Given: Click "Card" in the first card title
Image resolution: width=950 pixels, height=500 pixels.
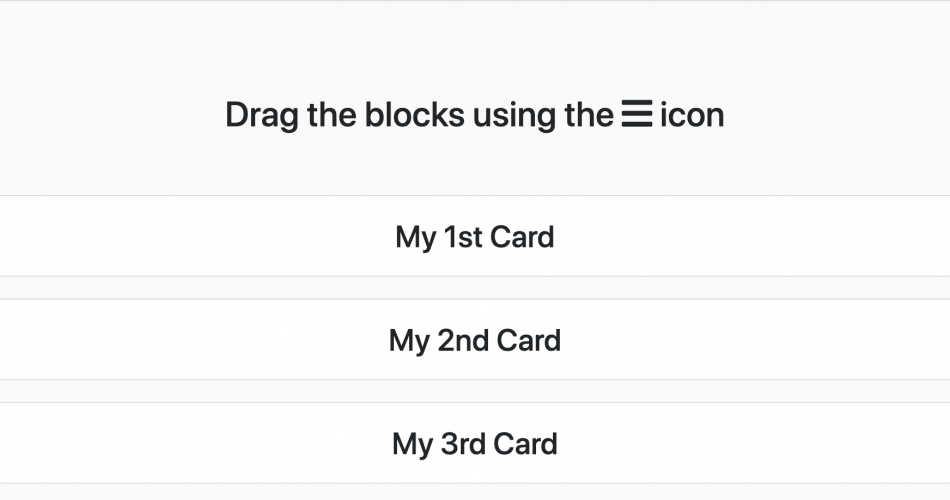Looking at the screenshot, I should tap(524, 237).
